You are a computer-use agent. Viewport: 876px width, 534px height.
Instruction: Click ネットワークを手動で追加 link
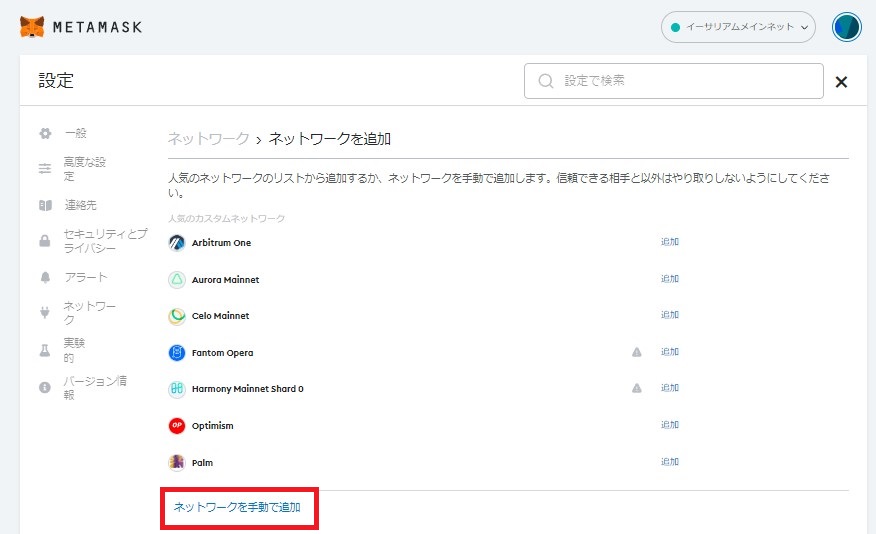click(x=237, y=507)
